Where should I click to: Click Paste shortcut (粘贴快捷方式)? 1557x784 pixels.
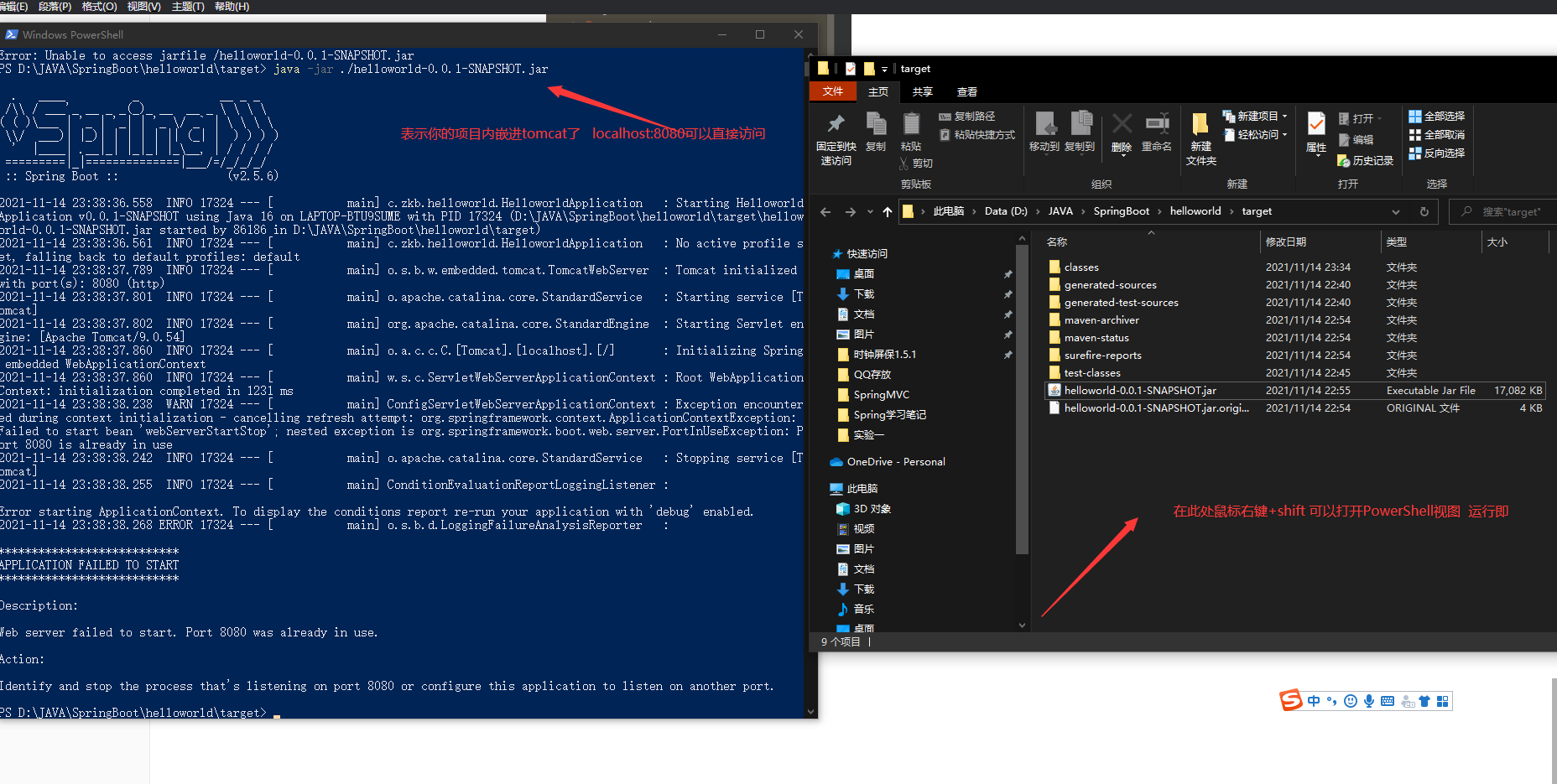[x=977, y=135]
